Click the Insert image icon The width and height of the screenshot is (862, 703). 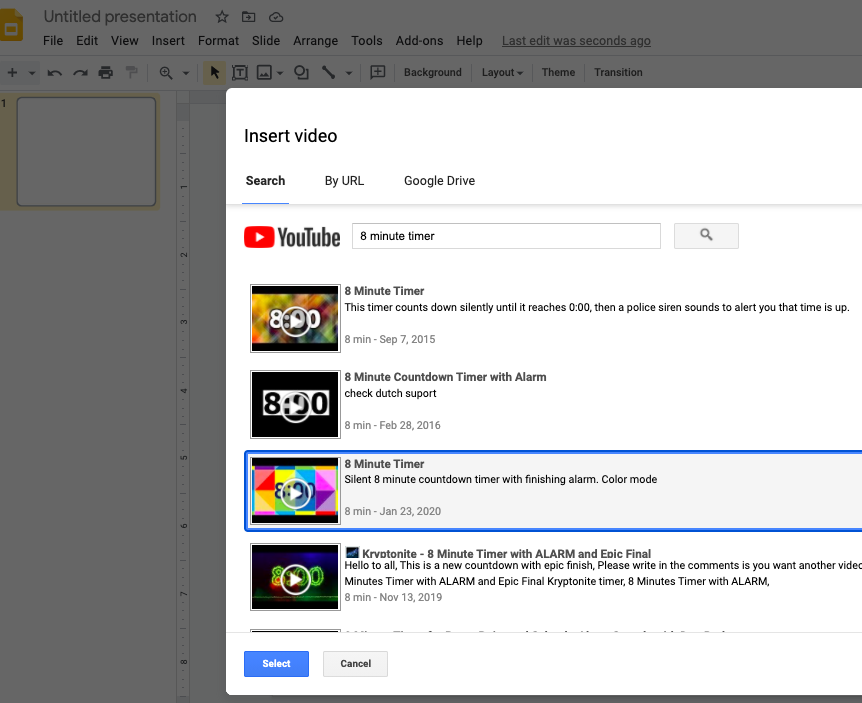(264, 73)
